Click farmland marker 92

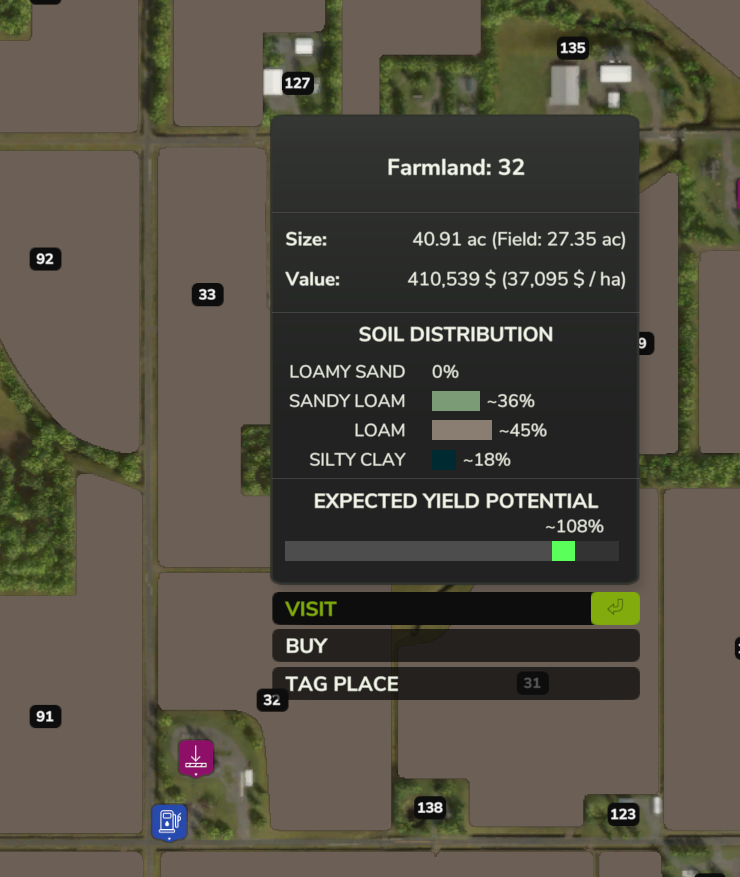coord(45,259)
